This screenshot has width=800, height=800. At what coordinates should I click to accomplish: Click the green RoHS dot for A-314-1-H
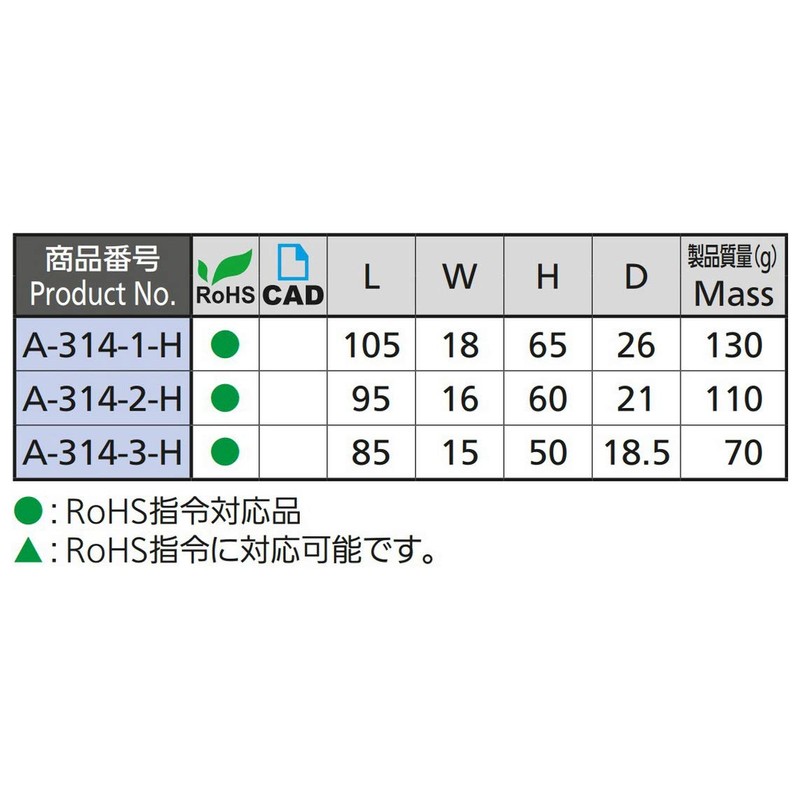(x=225, y=346)
